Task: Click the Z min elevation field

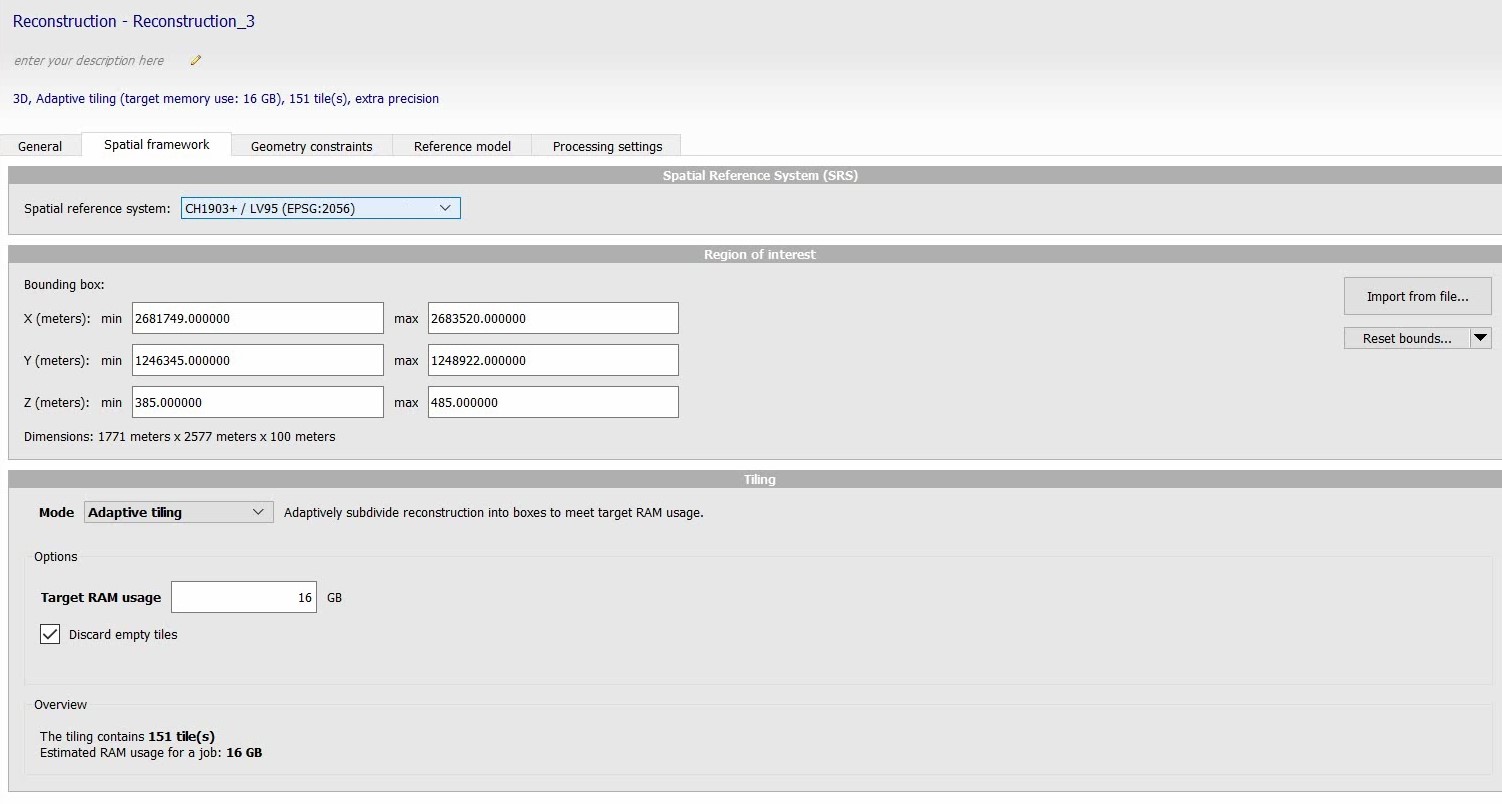Action: pos(257,402)
